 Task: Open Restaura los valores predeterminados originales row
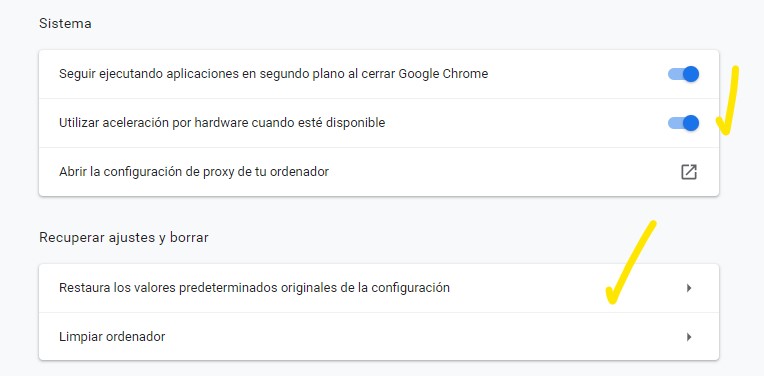tap(379, 288)
